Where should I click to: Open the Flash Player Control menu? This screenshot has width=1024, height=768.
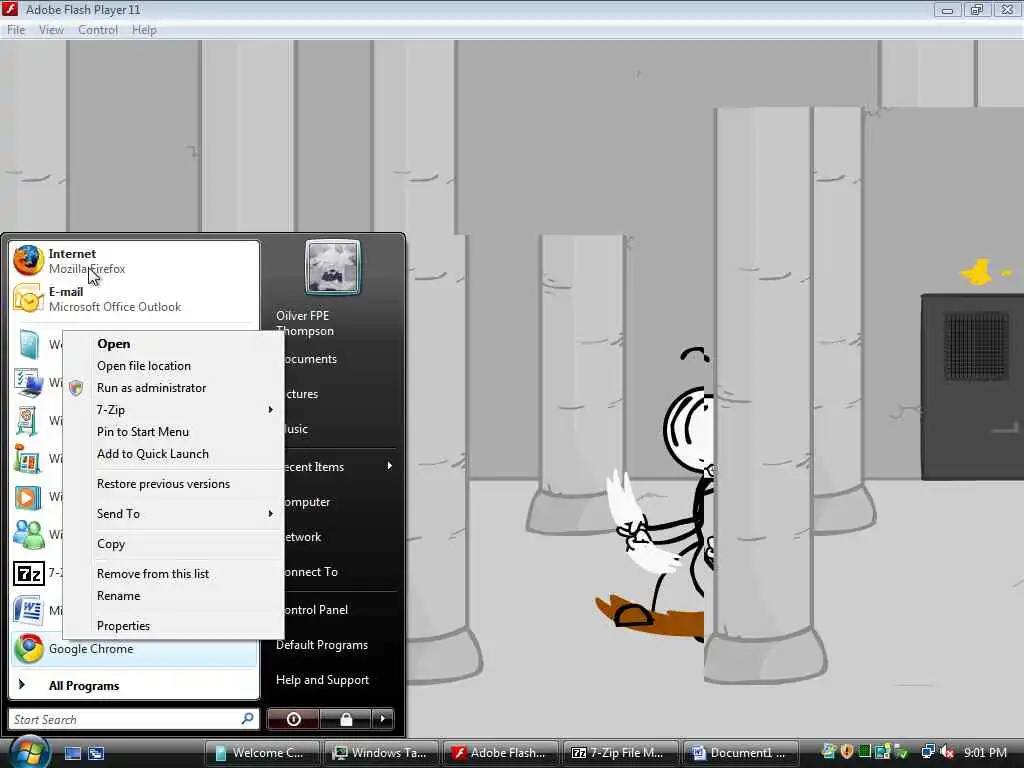click(x=98, y=30)
